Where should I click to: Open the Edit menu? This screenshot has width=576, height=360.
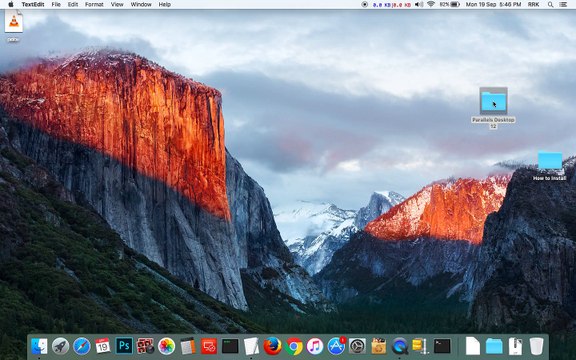(x=73, y=4)
